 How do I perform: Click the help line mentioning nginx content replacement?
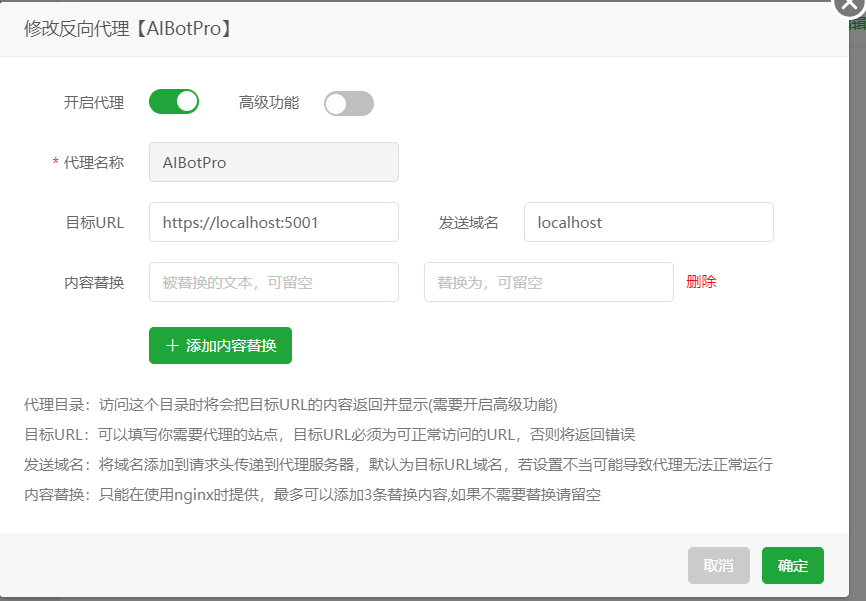pyautogui.click(x=312, y=495)
